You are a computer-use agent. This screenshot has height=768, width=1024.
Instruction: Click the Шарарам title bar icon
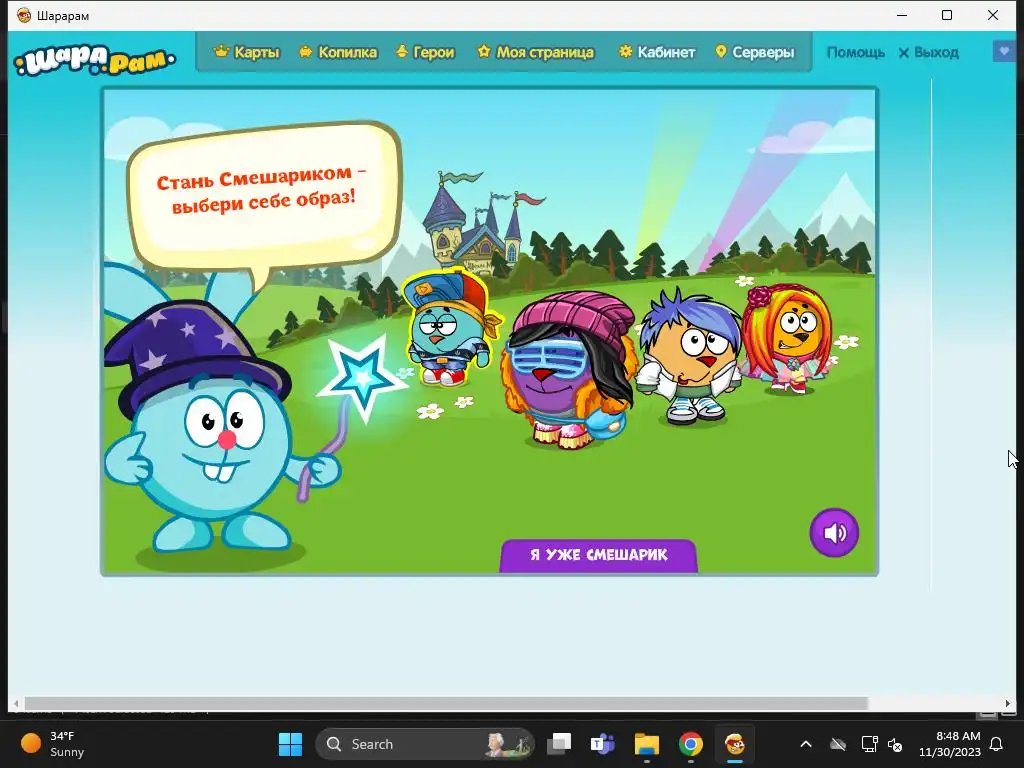click(x=24, y=15)
